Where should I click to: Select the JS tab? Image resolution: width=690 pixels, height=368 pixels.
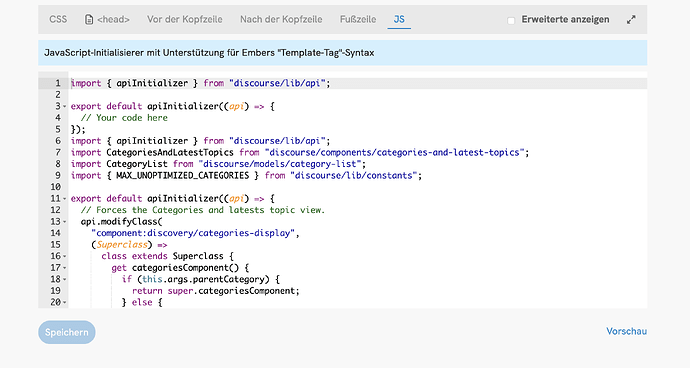click(x=399, y=19)
